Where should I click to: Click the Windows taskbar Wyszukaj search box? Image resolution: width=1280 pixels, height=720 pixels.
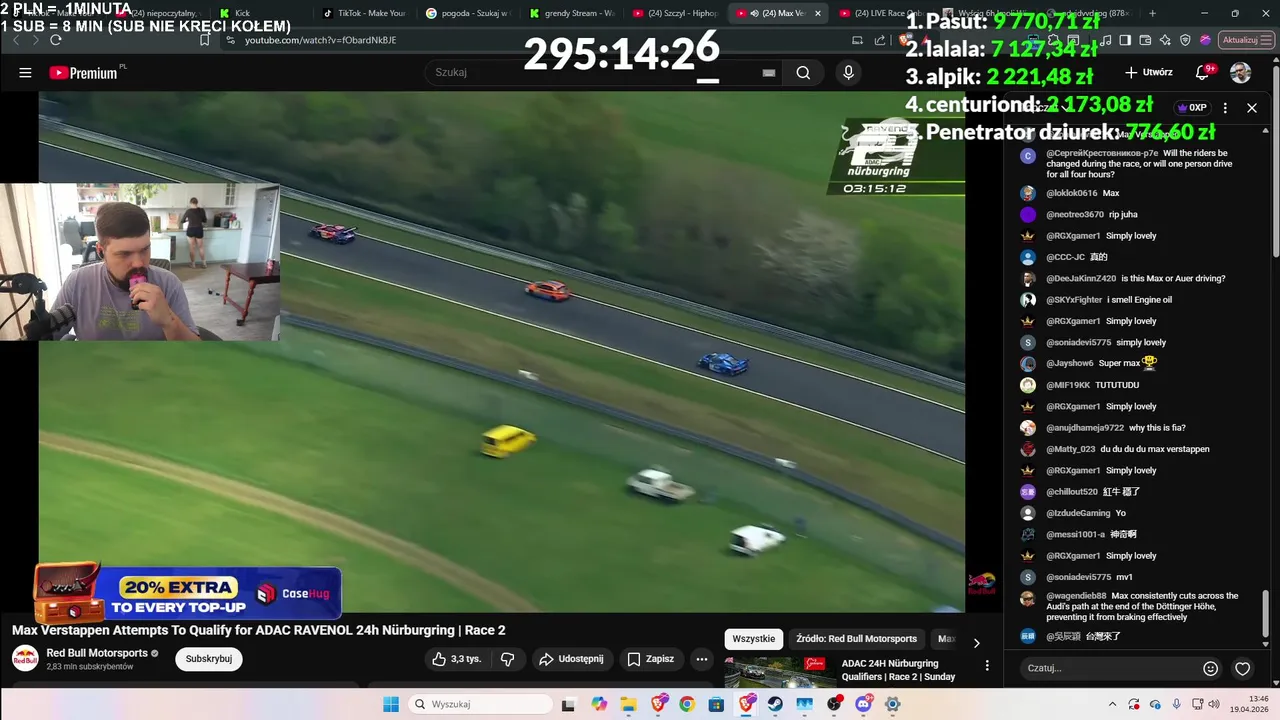click(482, 704)
